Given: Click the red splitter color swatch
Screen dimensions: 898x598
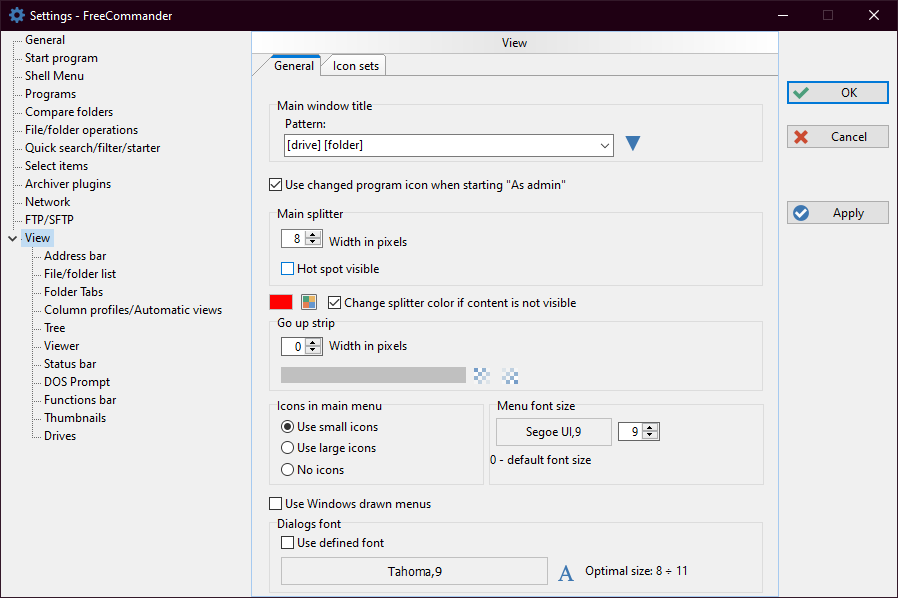Looking at the screenshot, I should click(281, 302).
